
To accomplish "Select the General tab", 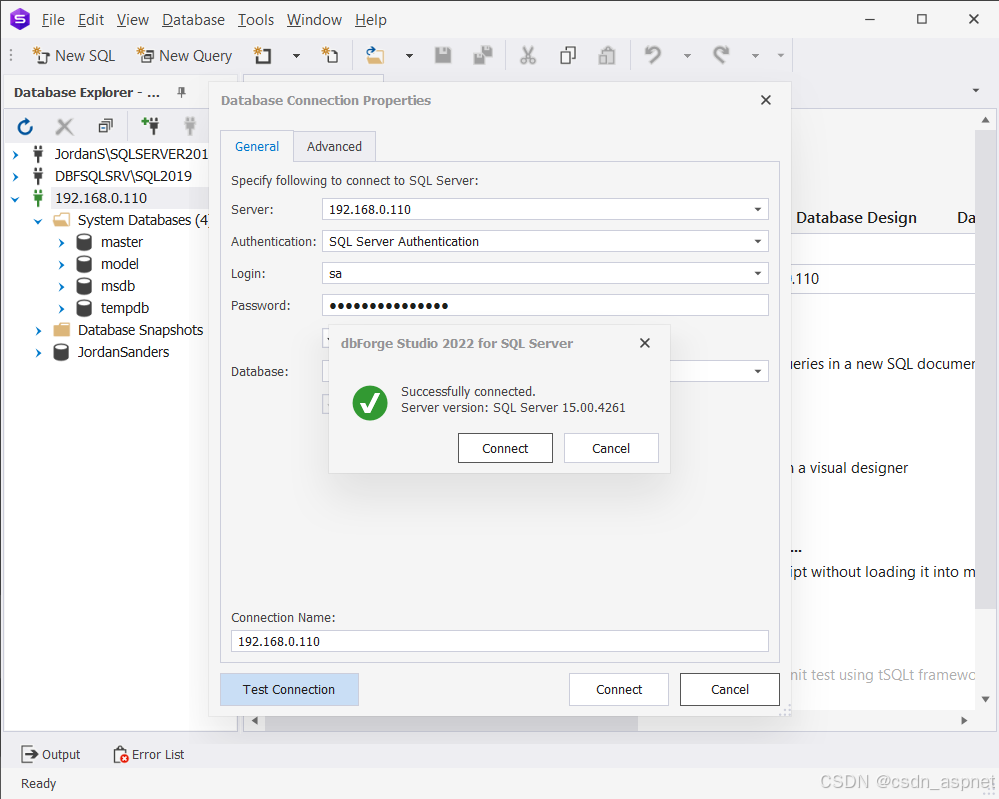I will coord(257,147).
